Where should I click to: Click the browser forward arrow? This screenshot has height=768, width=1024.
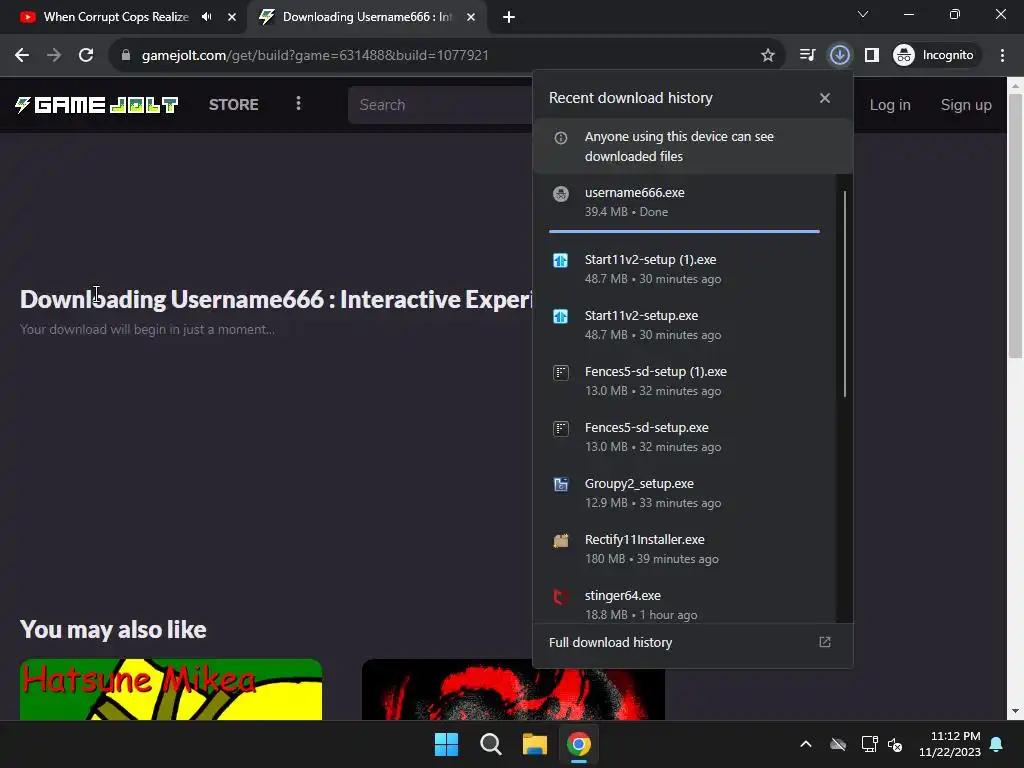[54, 56]
